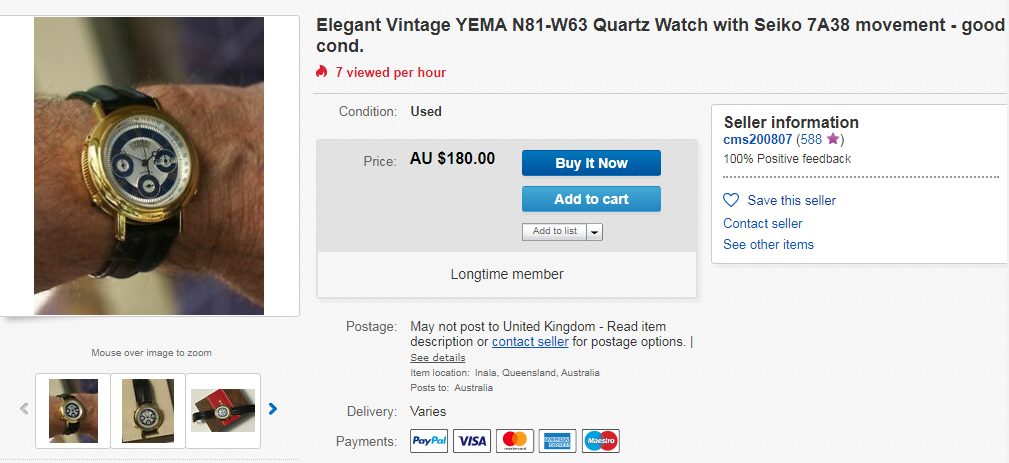Expand See details postage link
Screen dimensions: 1009x463
point(437,358)
